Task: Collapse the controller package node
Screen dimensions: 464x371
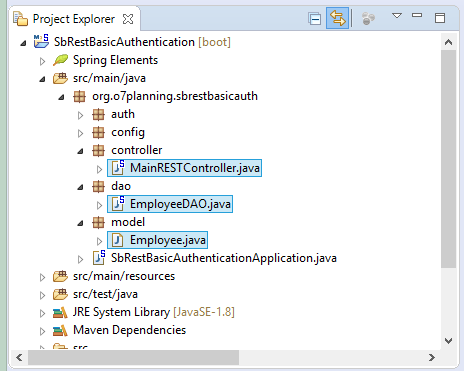Action: point(80,151)
